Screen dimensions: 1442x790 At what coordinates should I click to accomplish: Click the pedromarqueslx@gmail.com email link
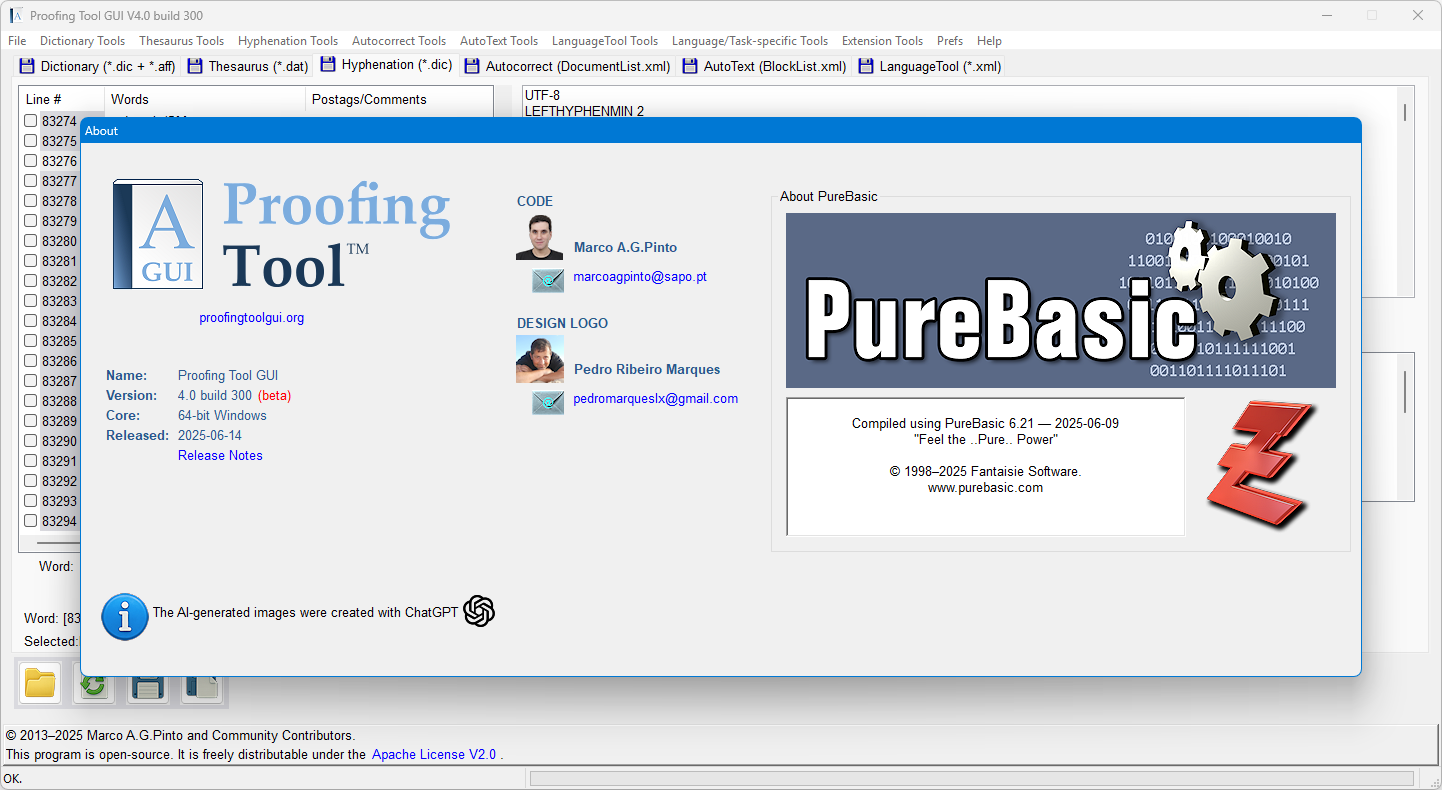pyautogui.click(x=655, y=398)
